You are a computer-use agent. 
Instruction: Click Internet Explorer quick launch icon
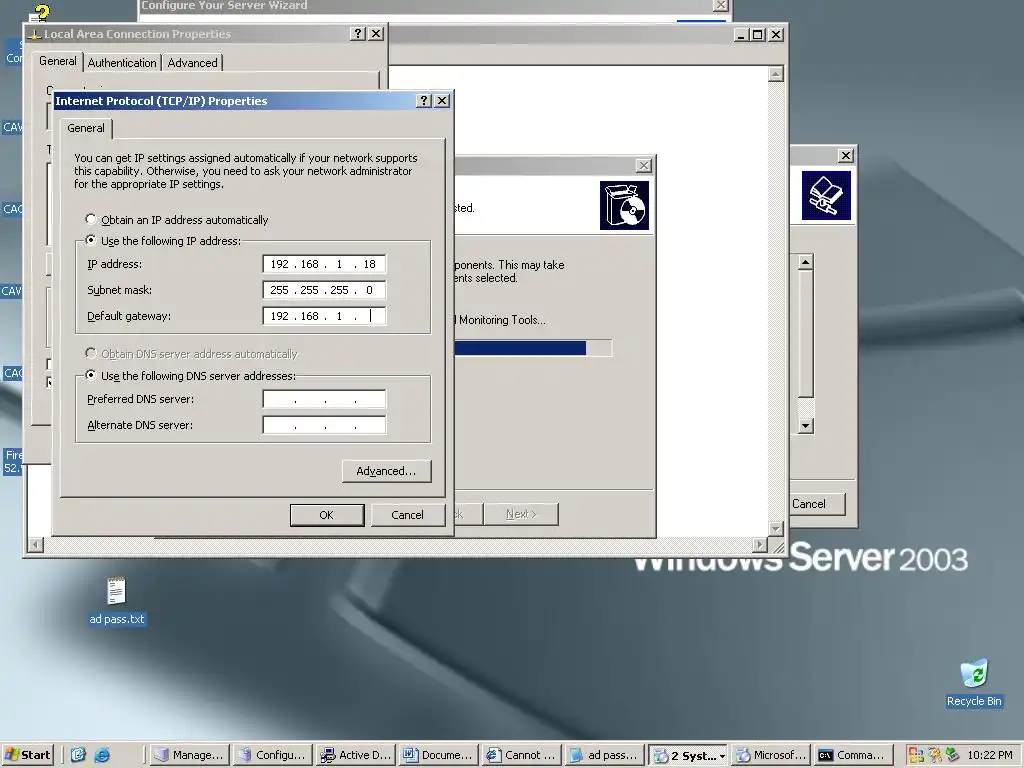(102, 755)
